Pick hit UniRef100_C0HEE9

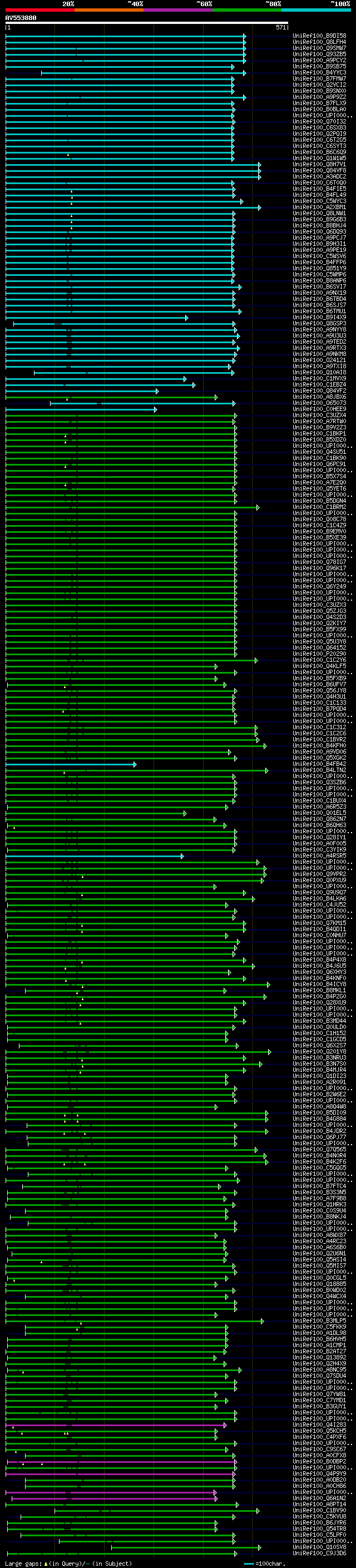point(319,409)
